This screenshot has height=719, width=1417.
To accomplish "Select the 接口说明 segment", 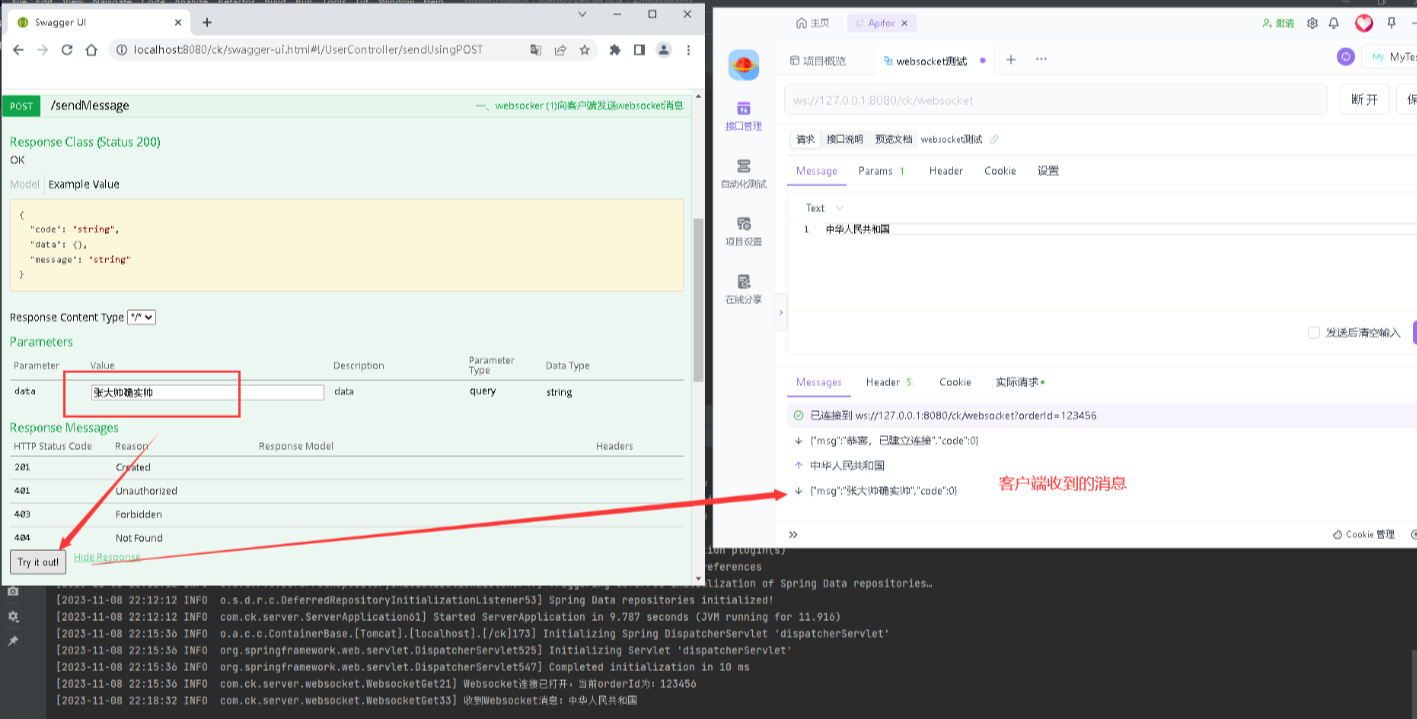I will pyautogui.click(x=844, y=139).
